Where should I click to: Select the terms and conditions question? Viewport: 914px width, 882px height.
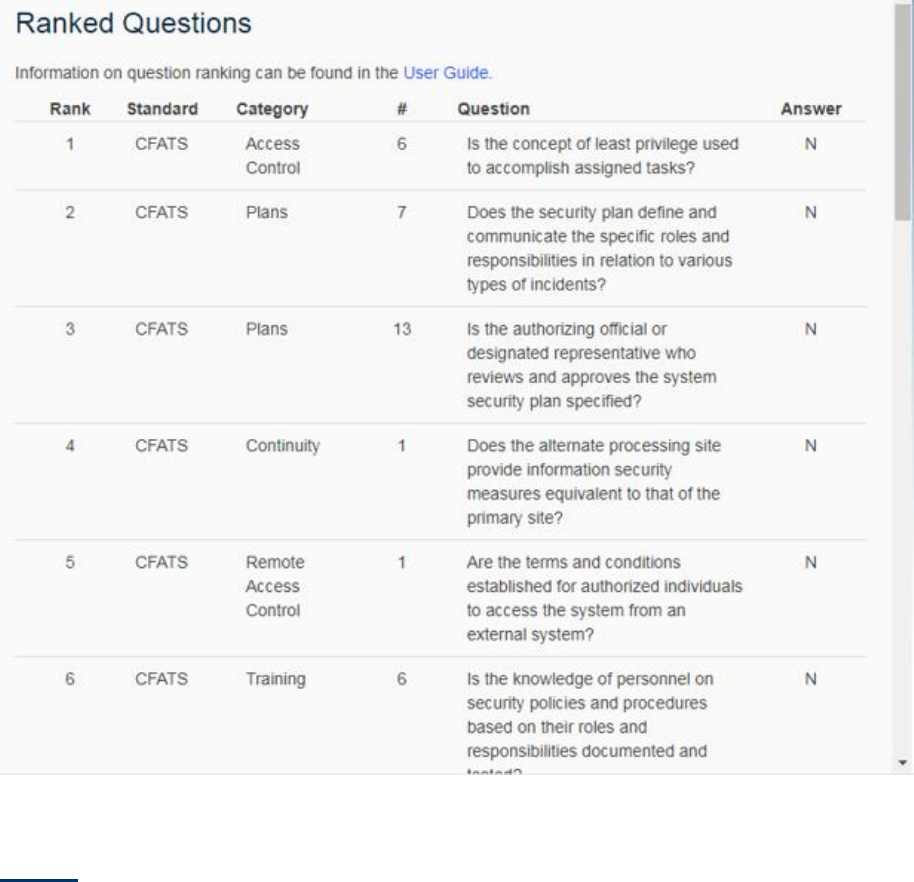[604, 599]
